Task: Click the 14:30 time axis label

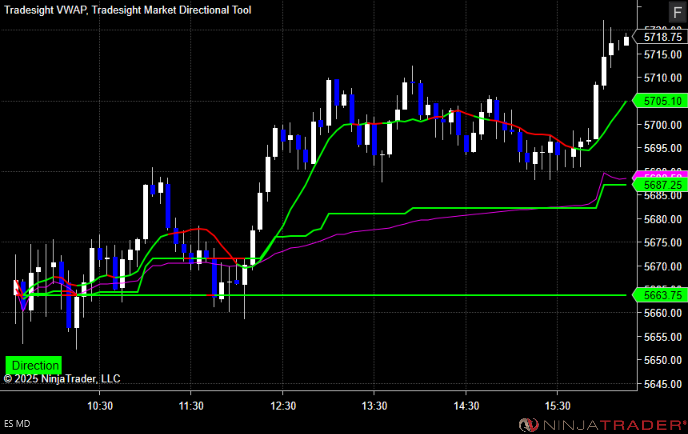Action: pyautogui.click(x=466, y=406)
